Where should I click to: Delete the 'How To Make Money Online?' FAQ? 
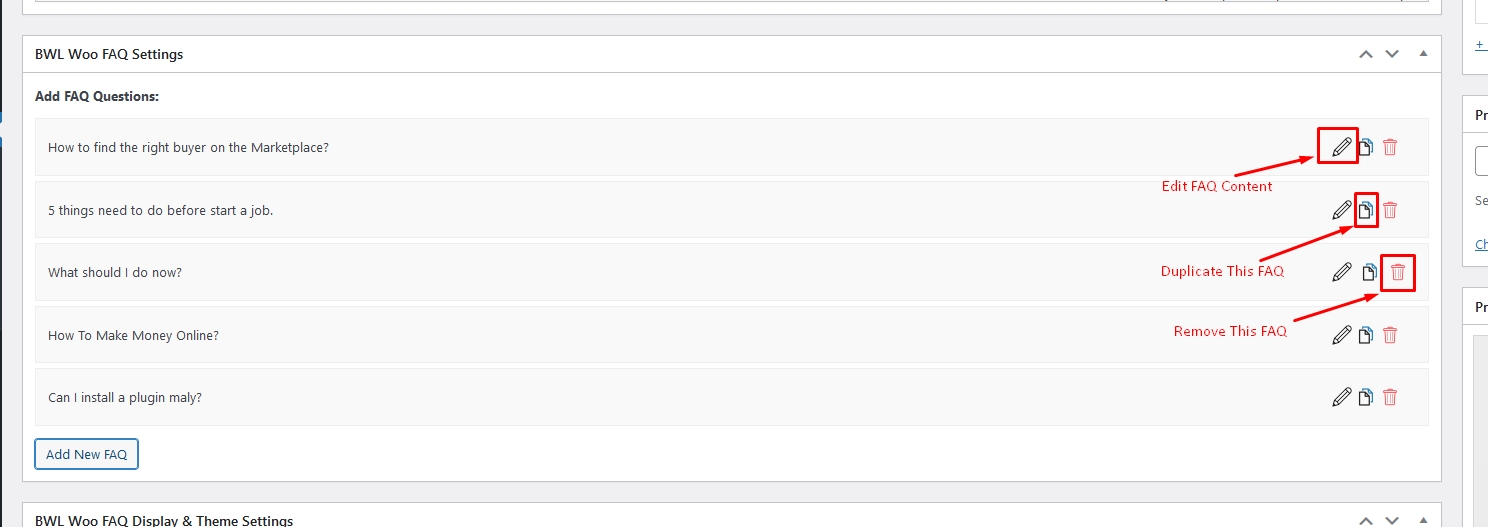[1390, 335]
